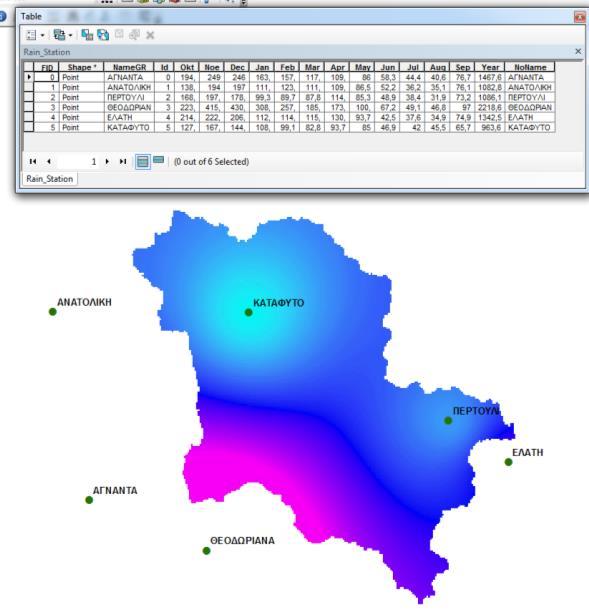589x616 pixels.
Task: Open the Related Tables icon
Action: pos(59,35)
